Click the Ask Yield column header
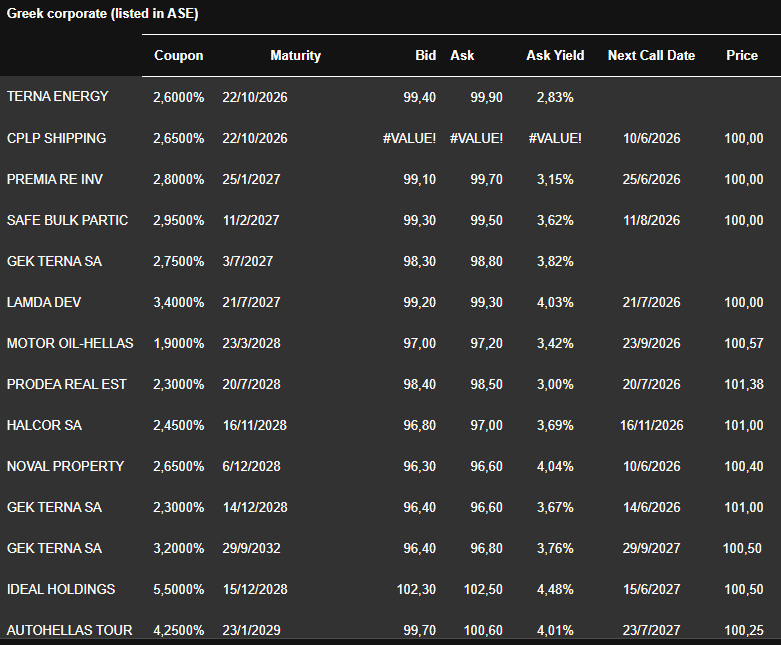This screenshot has width=781, height=645. tap(555, 55)
